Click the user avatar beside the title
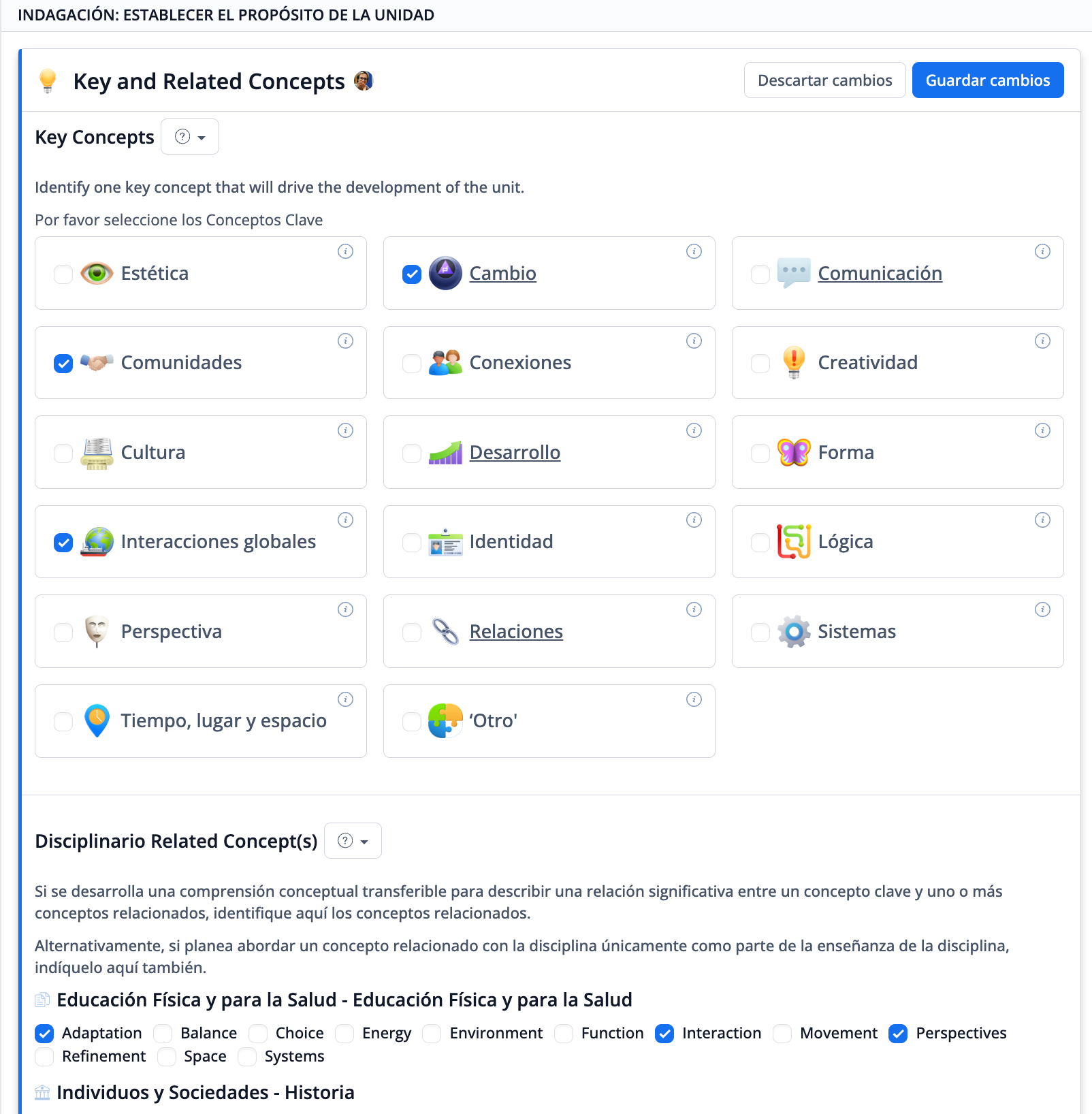 point(364,81)
